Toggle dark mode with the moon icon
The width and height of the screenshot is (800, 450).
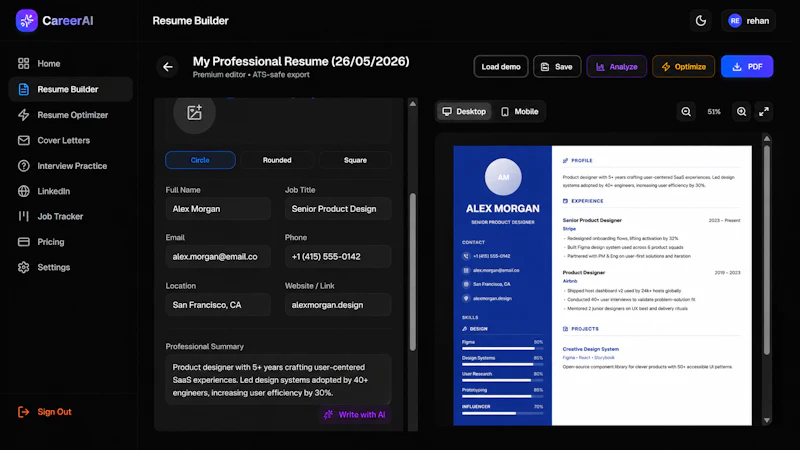point(701,21)
